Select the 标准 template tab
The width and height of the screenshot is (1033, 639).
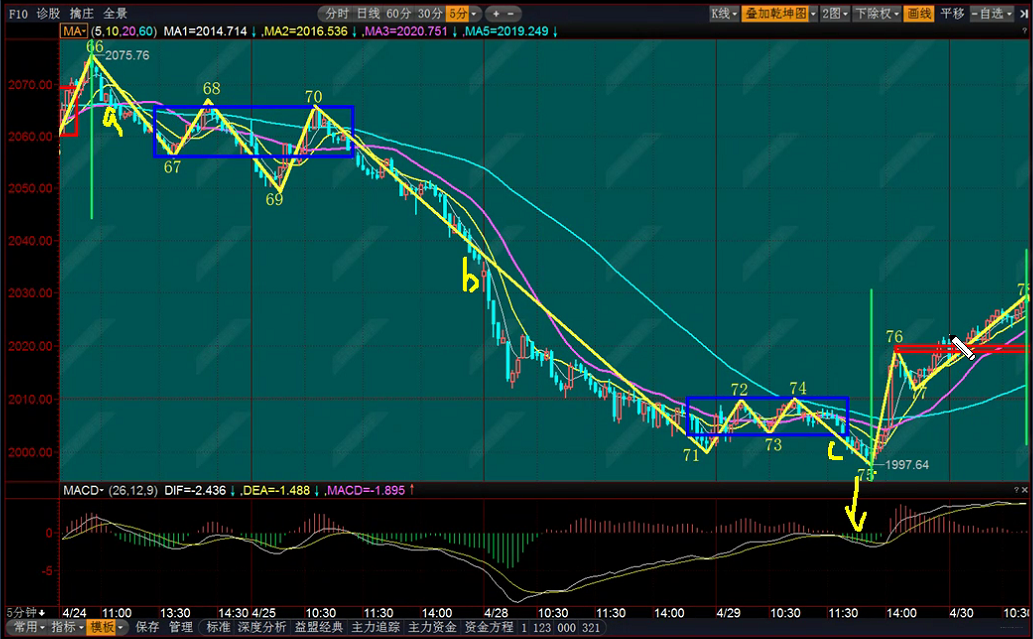[218, 627]
